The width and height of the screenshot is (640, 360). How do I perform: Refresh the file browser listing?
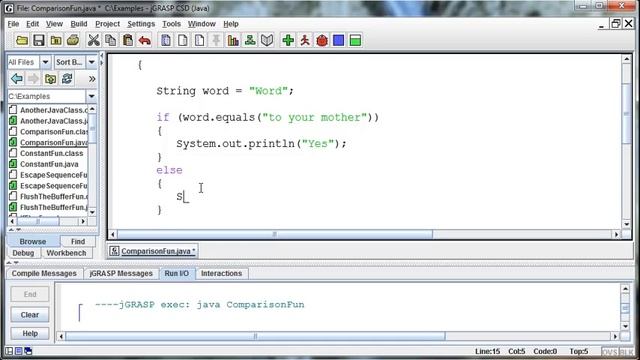tap(67, 78)
